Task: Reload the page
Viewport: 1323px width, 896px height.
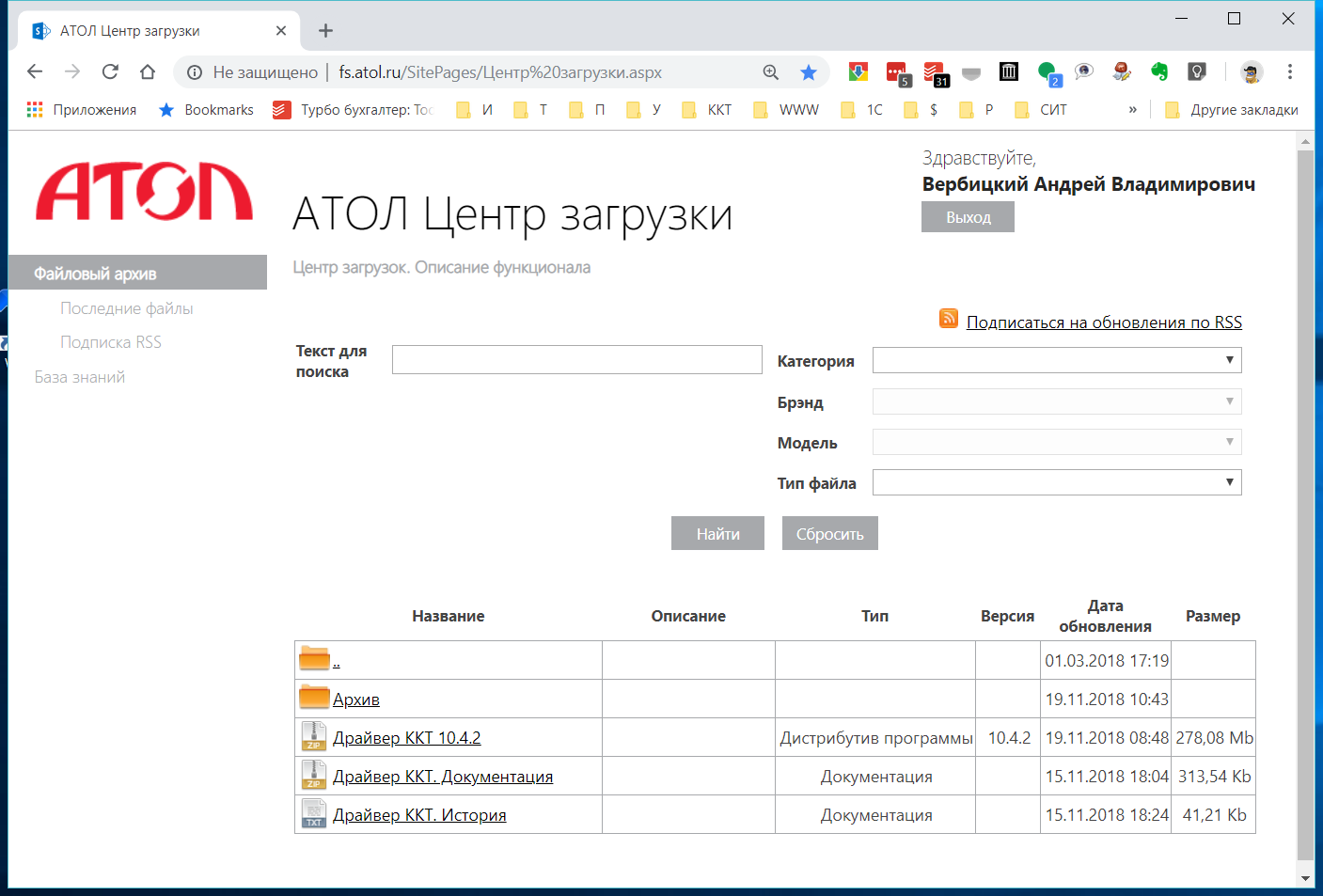Action: (x=110, y=71)
